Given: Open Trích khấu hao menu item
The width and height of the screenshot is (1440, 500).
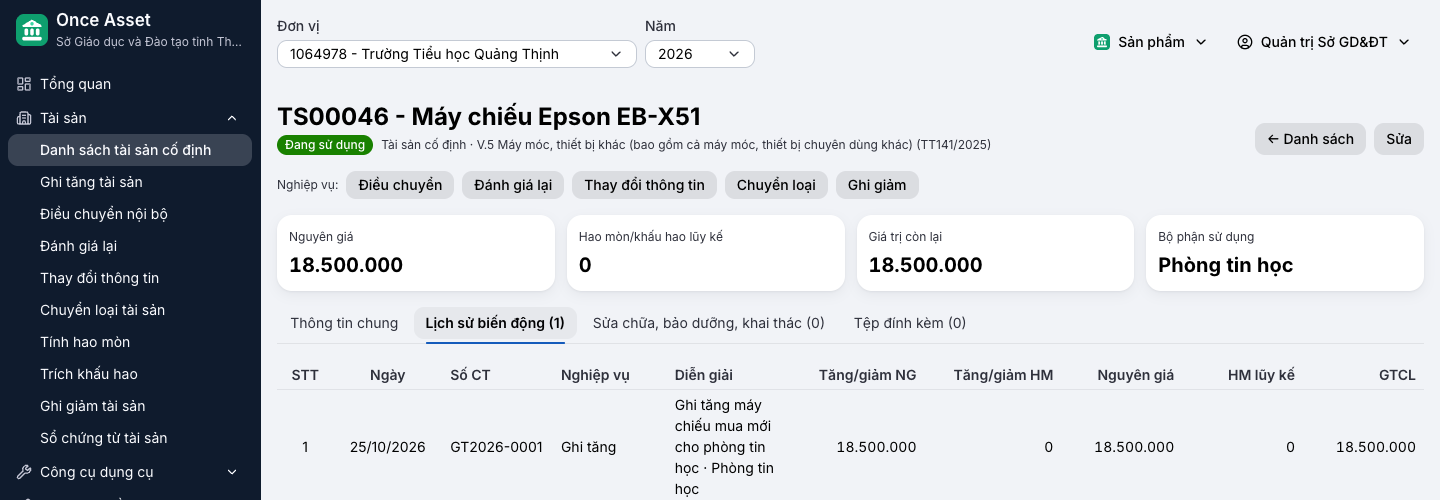Looking at the screenshot, I should (x=130, y=374).
